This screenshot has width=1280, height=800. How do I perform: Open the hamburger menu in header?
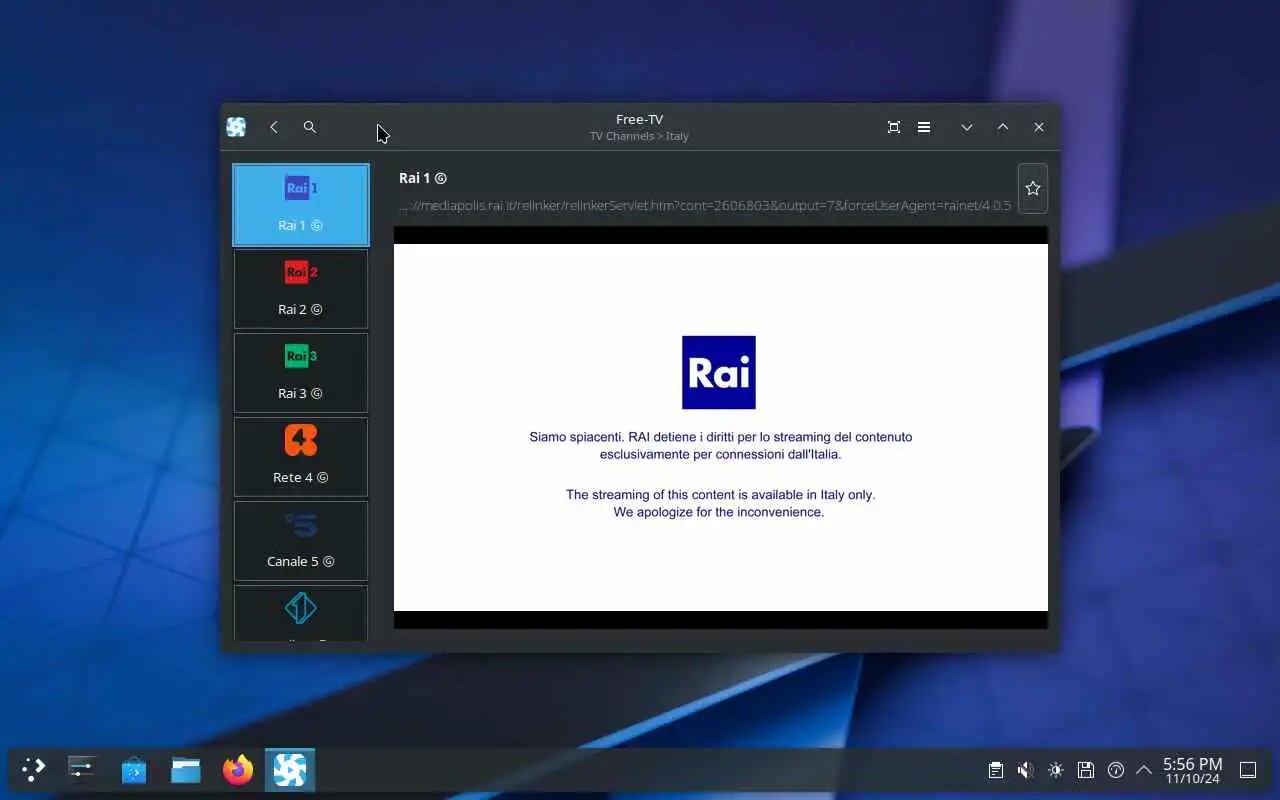coord(924,127)
